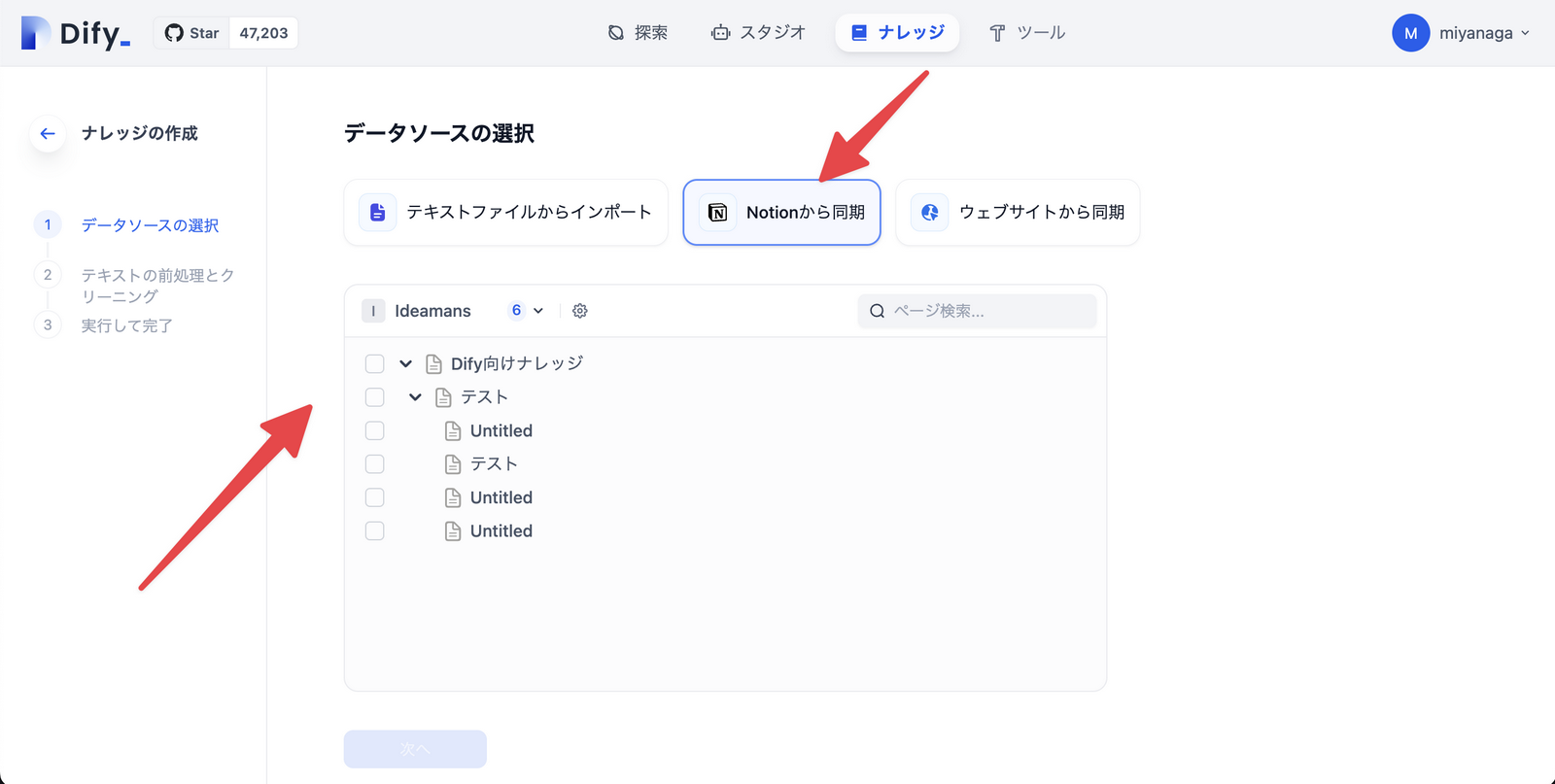
Task: Collapse the テスト parent tree node
Action: pos(415,397)
